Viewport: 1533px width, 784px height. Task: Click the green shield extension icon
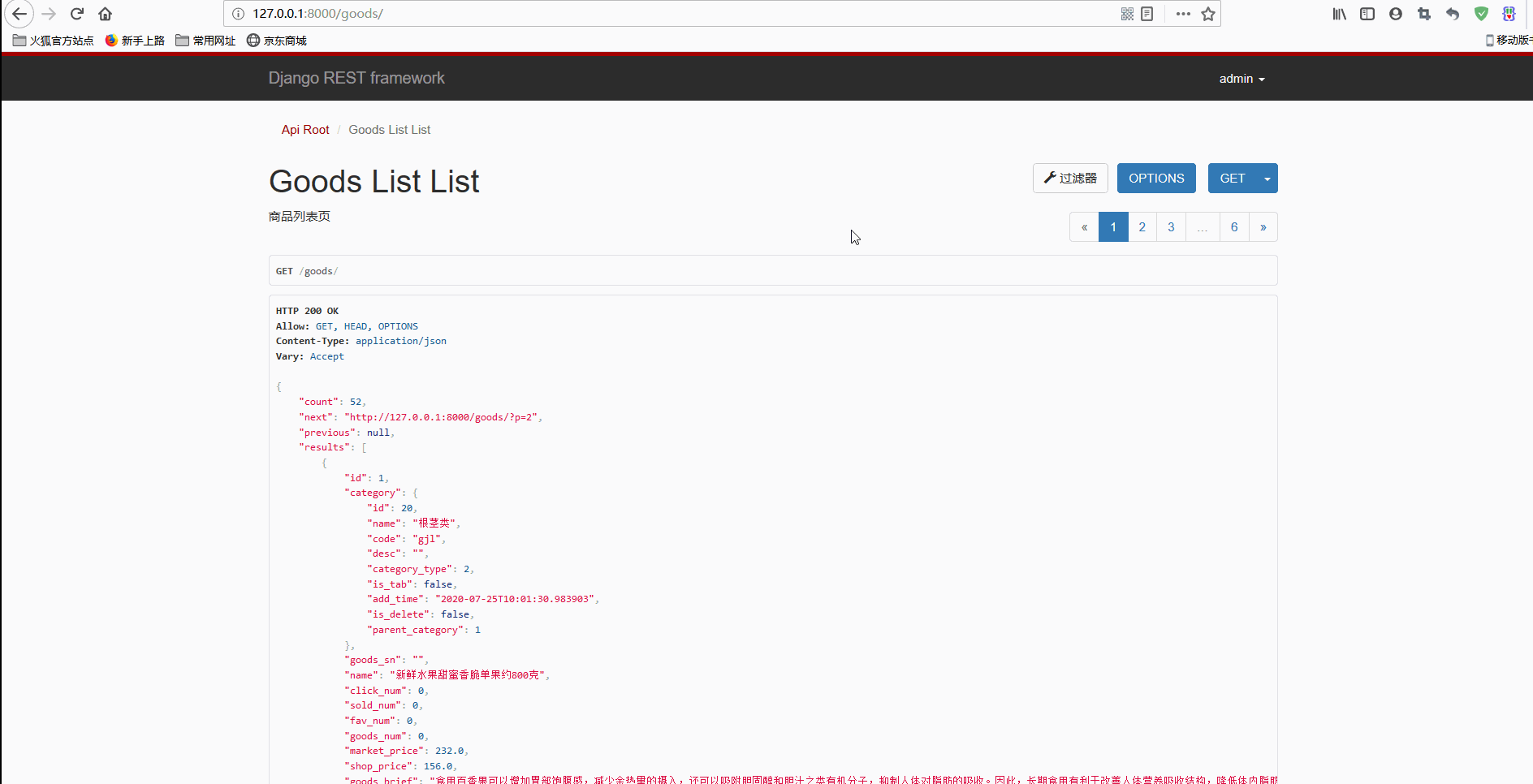coord(1480,14)
